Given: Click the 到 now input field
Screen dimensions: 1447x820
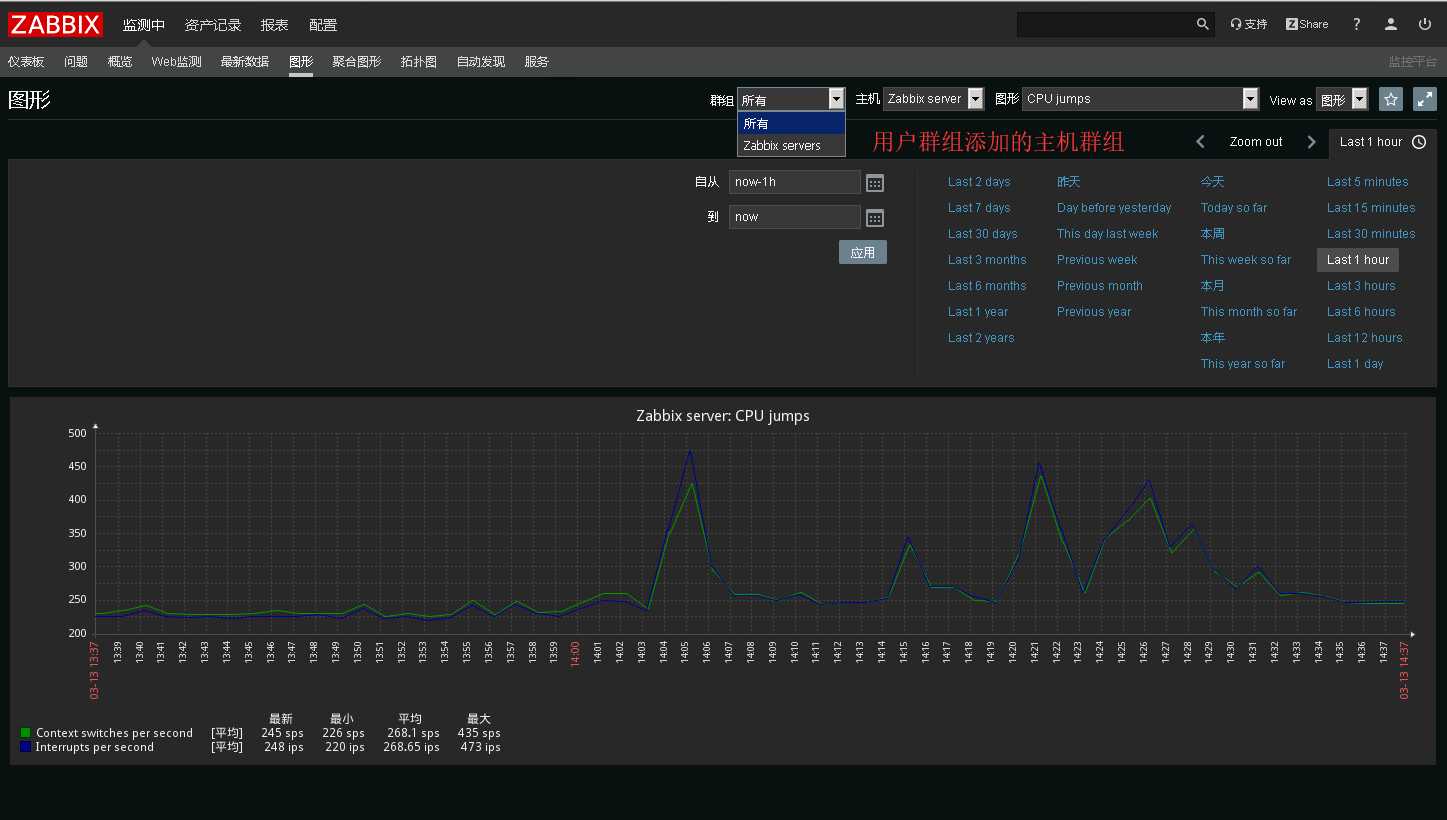Looking at the screenshot, I should 795,217.
